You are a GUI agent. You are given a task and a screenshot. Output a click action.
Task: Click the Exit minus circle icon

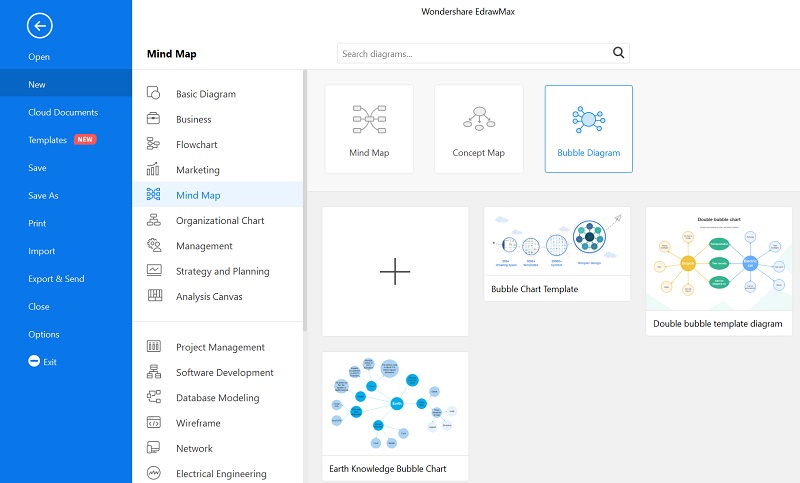coord(34,361)
